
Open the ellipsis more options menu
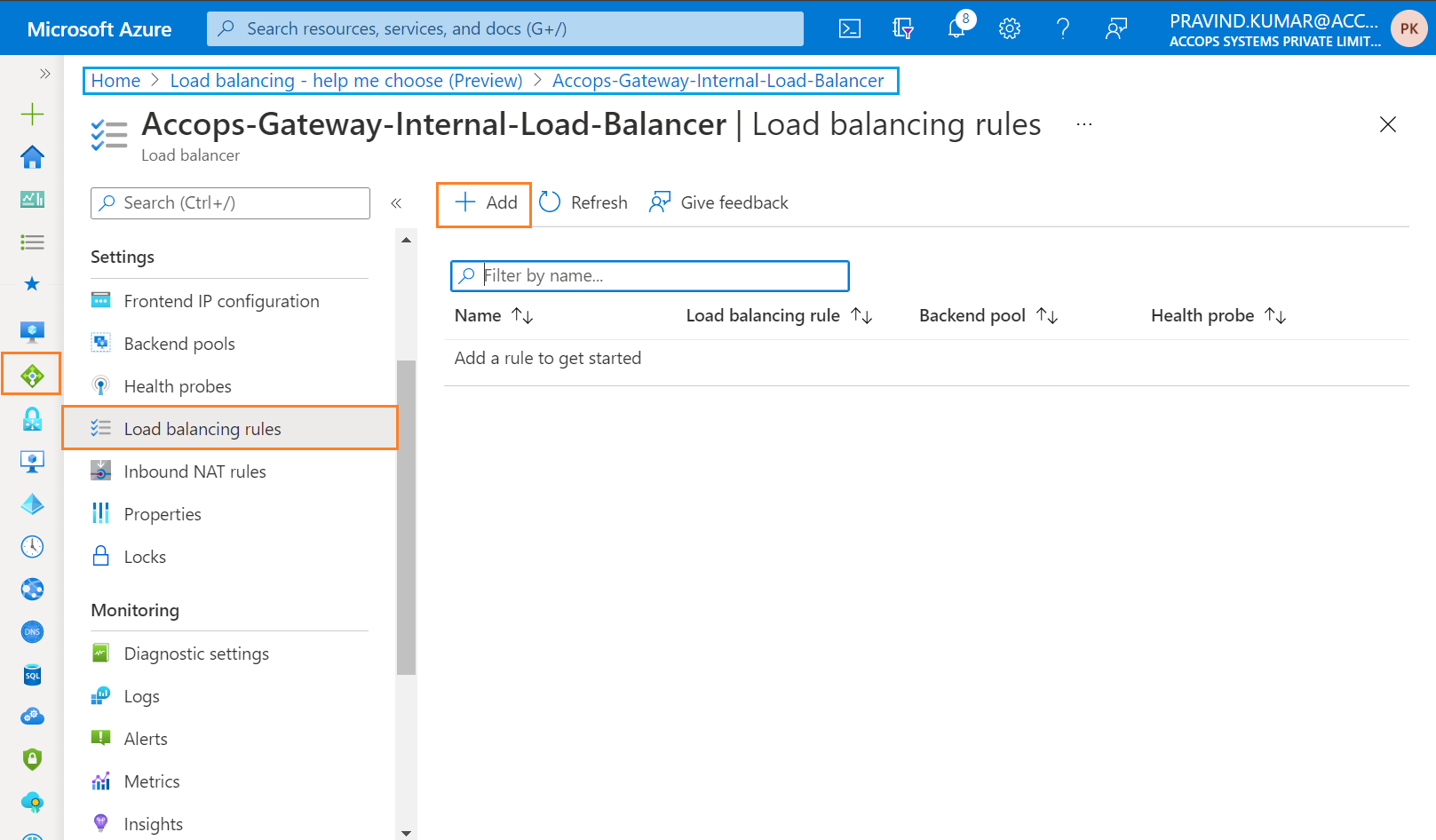1084,124
